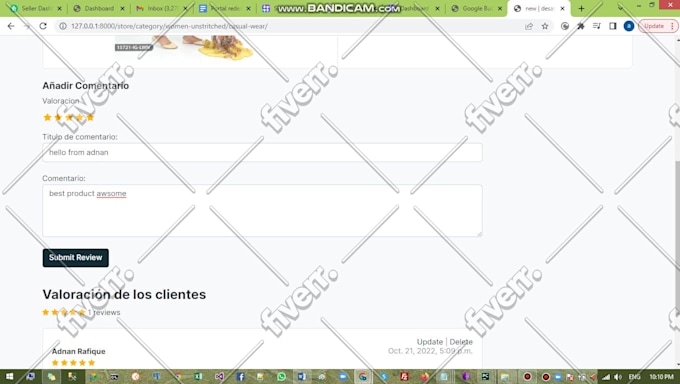
Task: Close the Seller Dashboard tab
Action: pos(59,8)
